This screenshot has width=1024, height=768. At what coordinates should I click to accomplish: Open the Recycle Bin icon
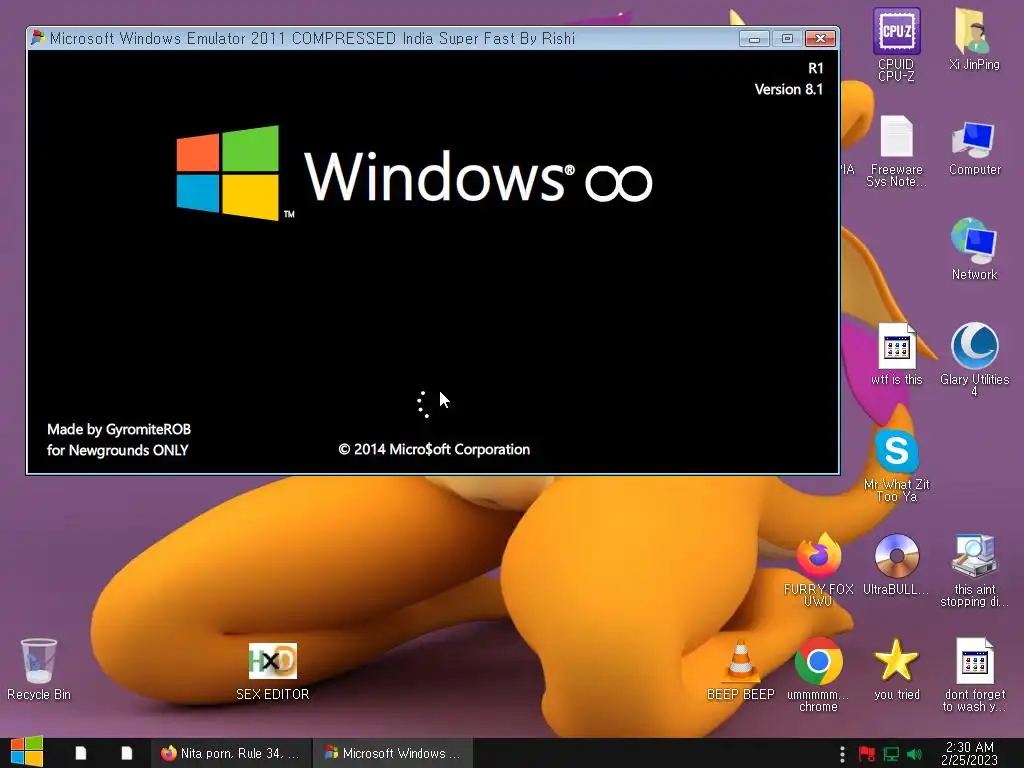(39, 670)
